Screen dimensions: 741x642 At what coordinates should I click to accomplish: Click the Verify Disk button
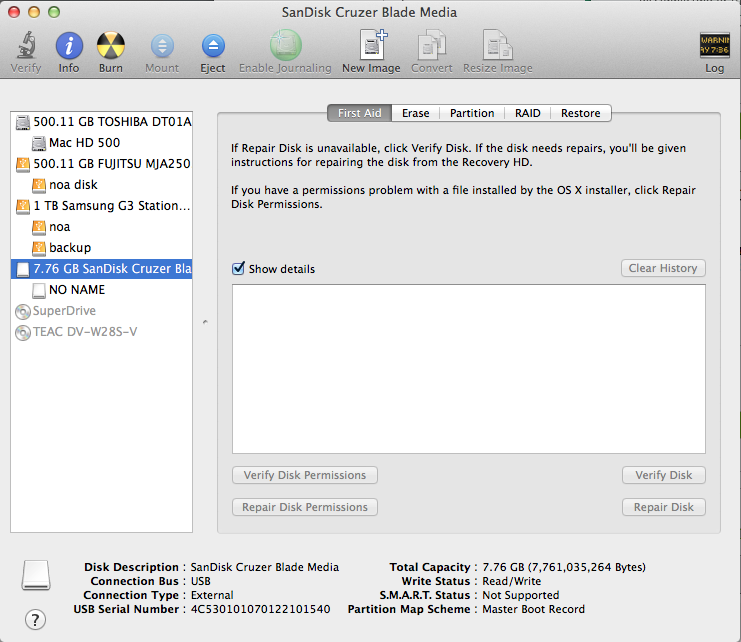point(663,475)
